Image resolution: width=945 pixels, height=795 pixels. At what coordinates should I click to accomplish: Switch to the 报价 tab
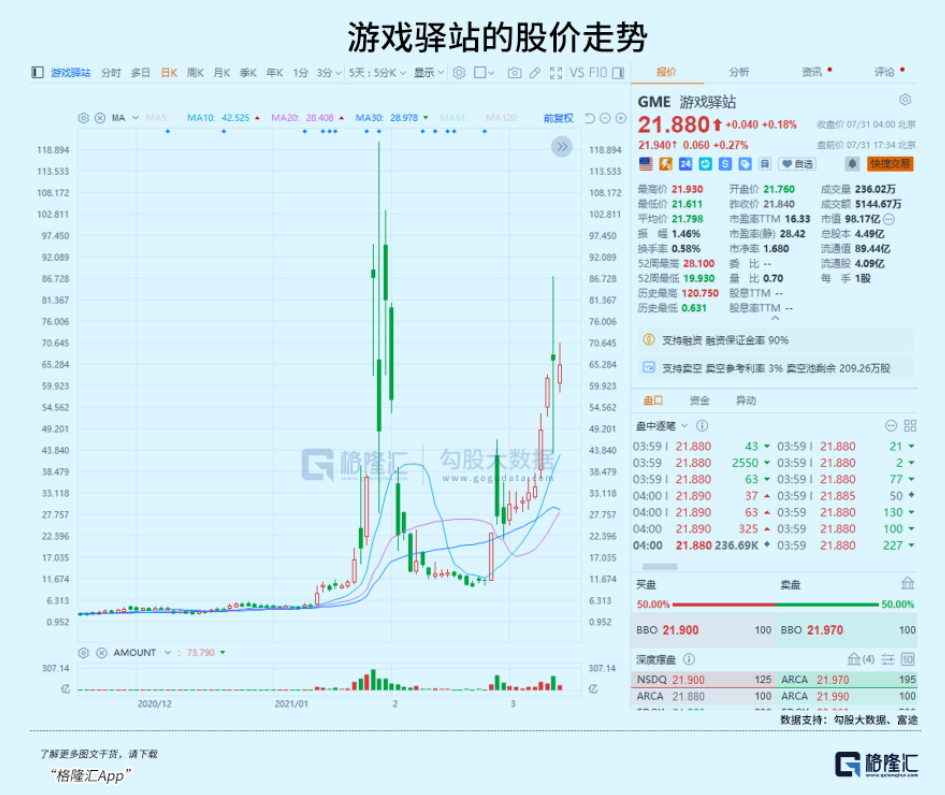coord(667,72)
